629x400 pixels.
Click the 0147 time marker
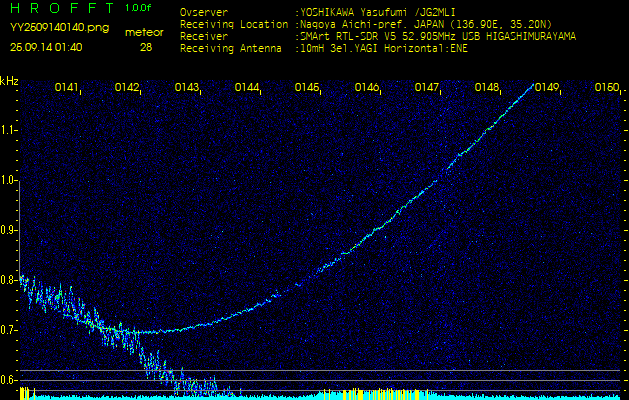coord(426,87)
